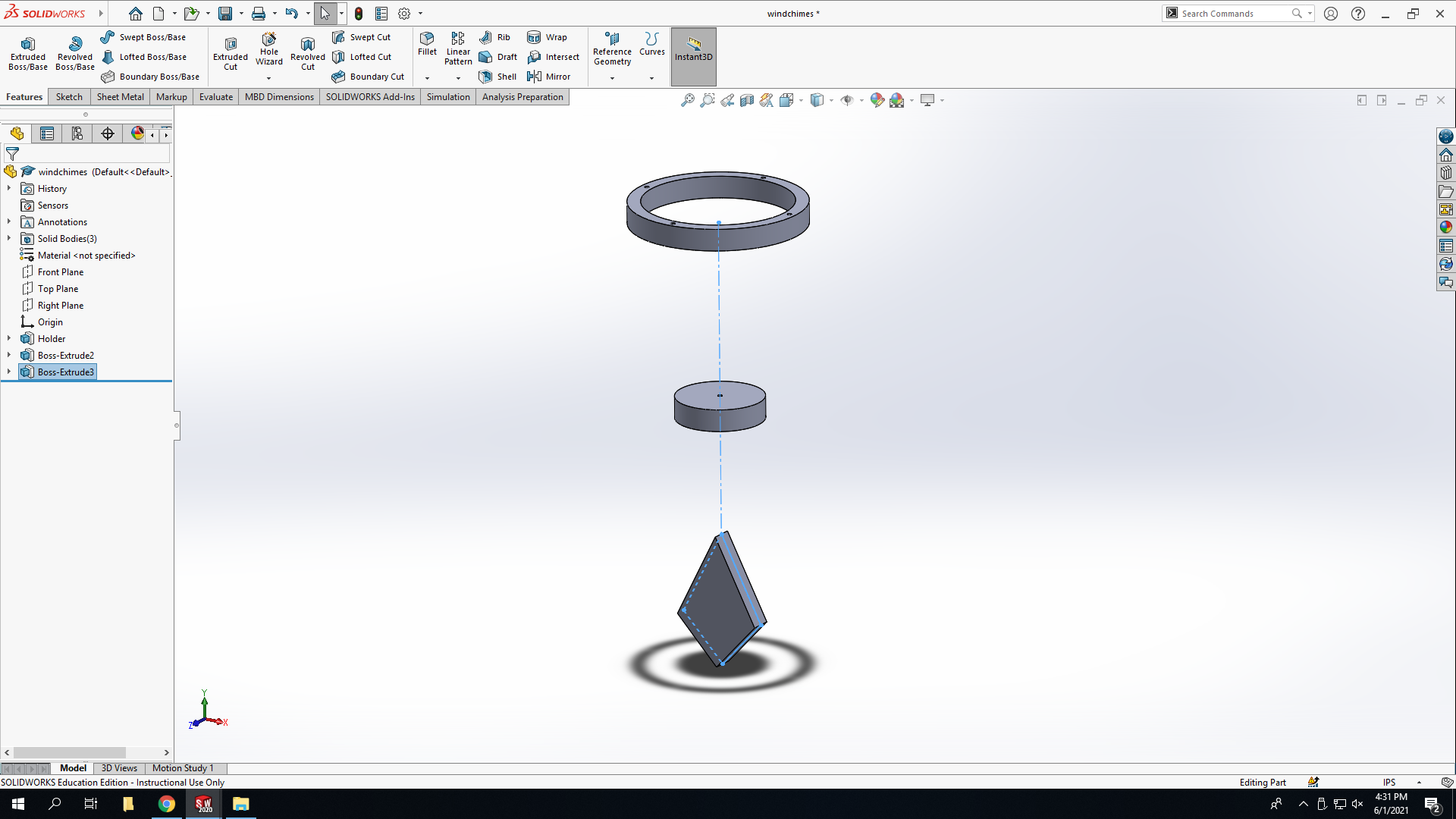The image size is (1456, 819).
Task: Expand the Boss-Extrude3 feature node
Action: click(x=9, y=372)
